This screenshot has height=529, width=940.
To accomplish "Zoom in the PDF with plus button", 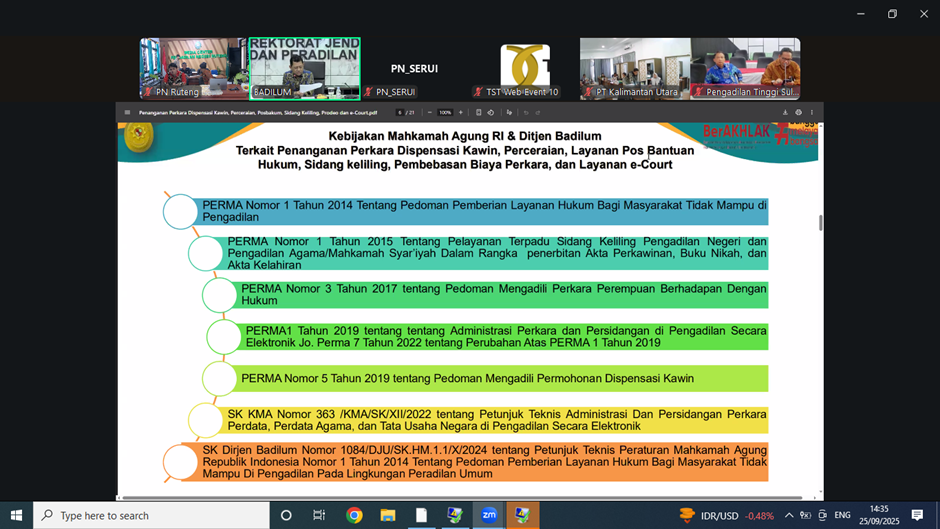I will [x=460, y=113].
